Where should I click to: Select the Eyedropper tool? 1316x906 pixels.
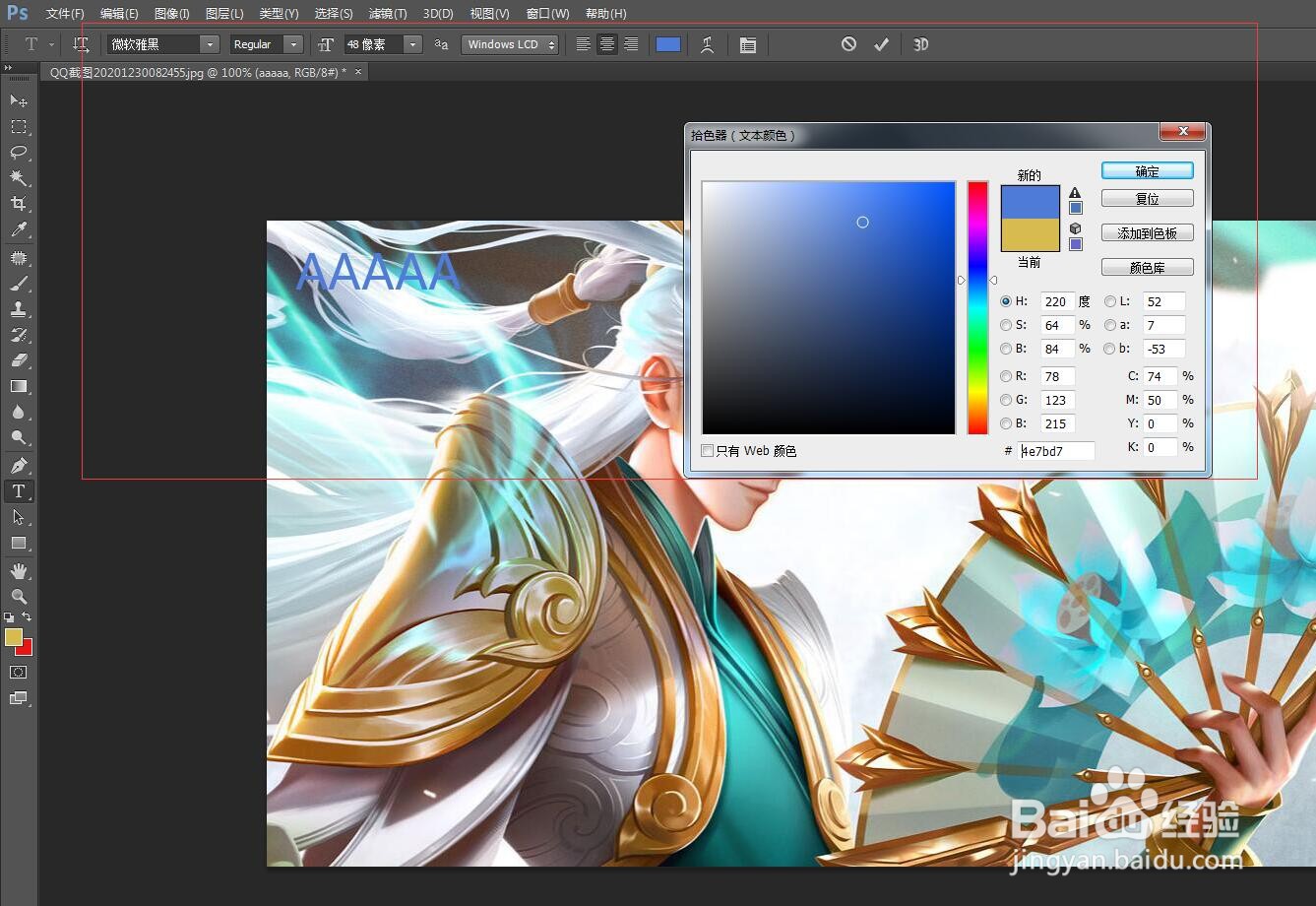tap(18, 230)
